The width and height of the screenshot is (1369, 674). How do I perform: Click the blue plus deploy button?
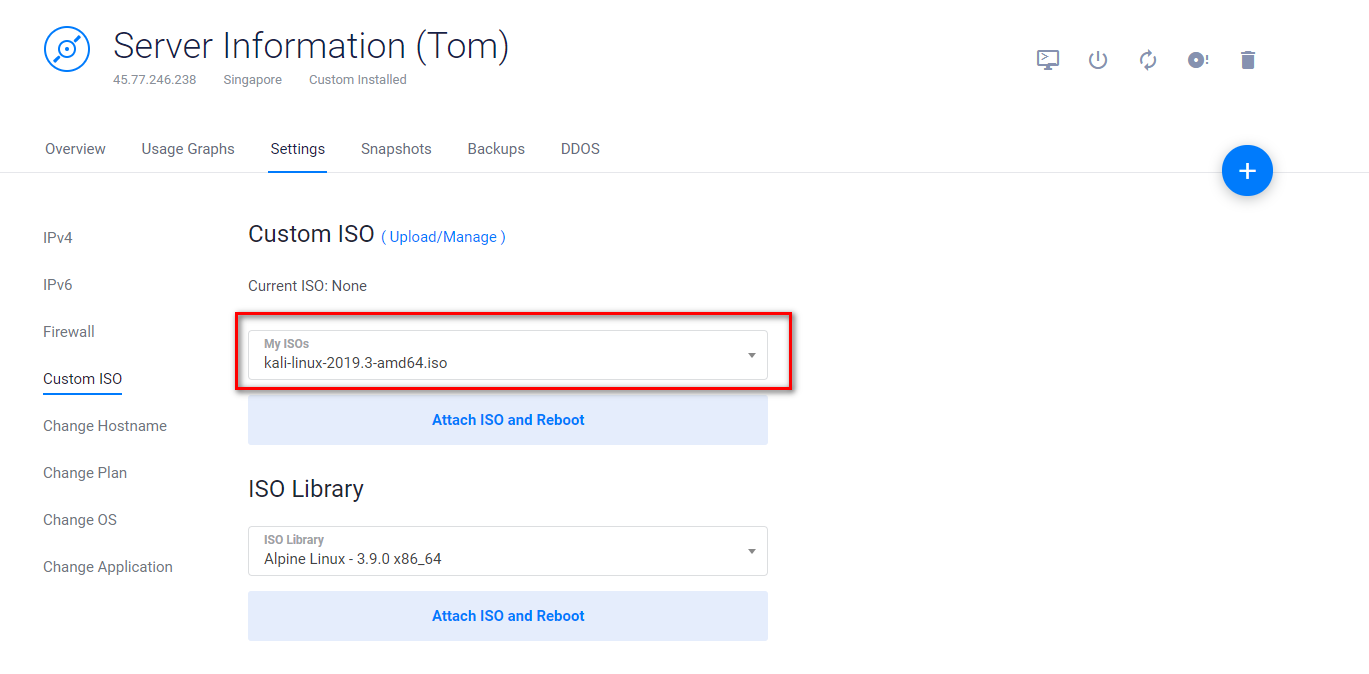[1247, 171]
